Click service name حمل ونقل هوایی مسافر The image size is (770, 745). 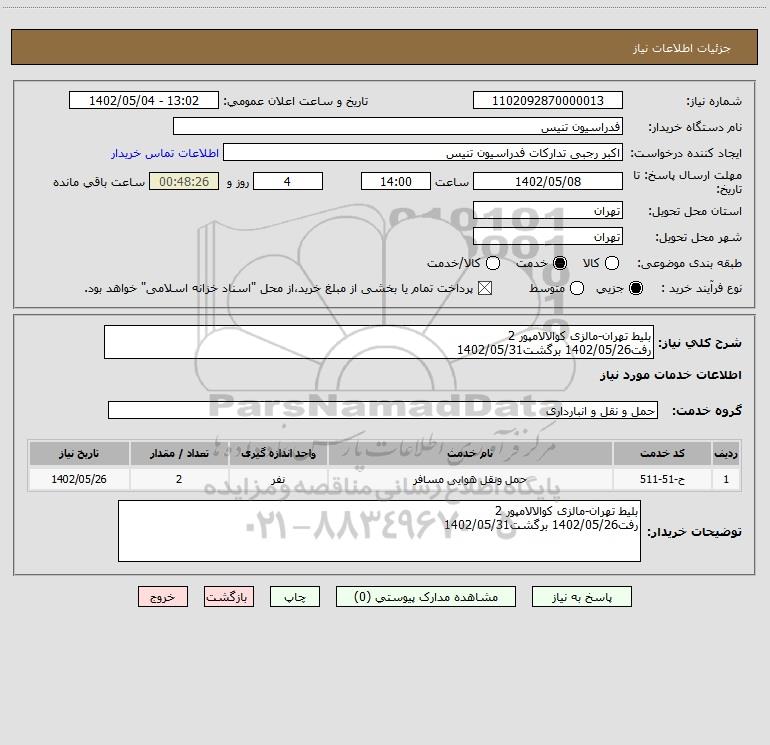click(470, 479)
